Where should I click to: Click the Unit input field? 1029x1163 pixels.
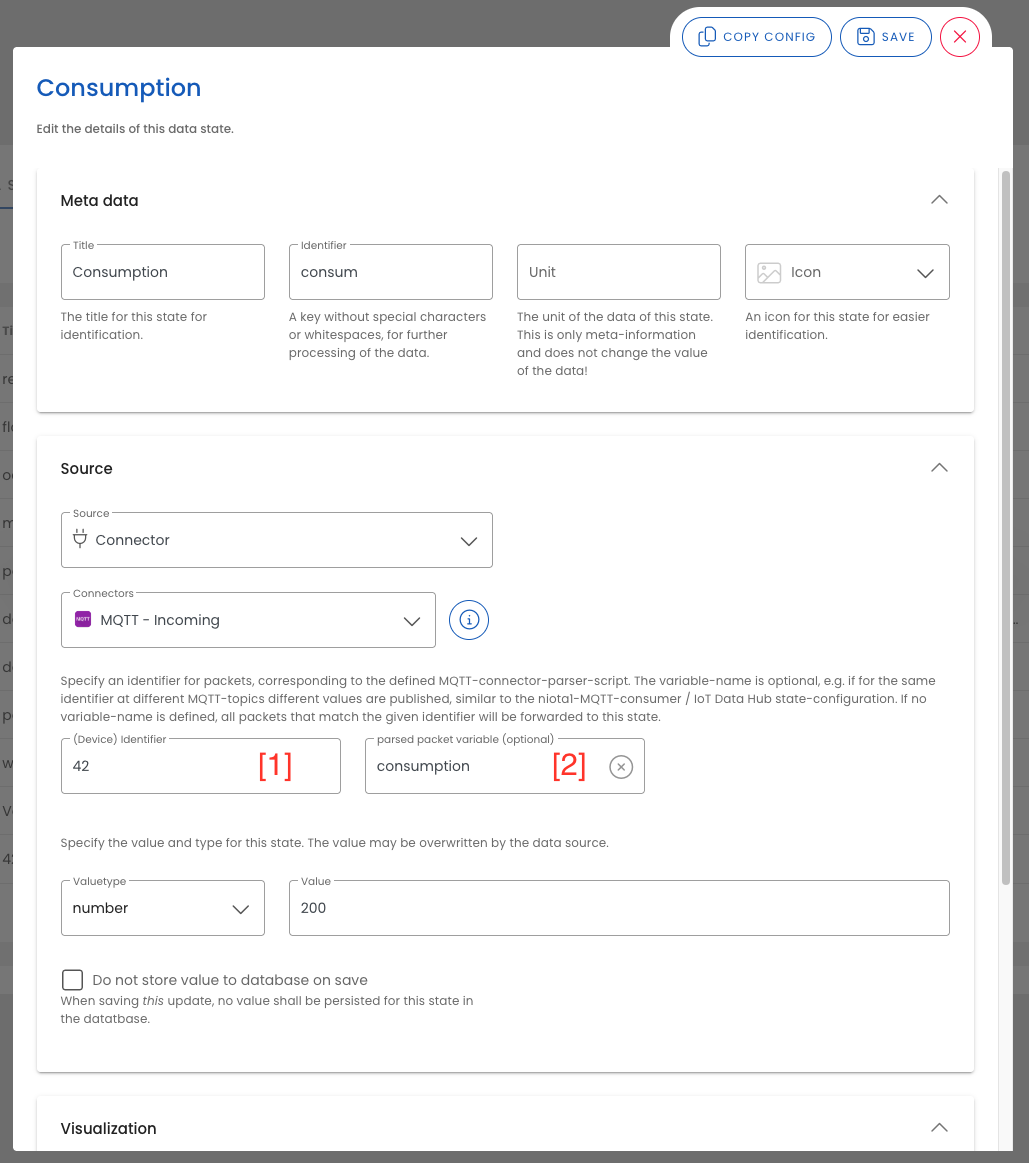pyautogui.click(x=618, y=272)
